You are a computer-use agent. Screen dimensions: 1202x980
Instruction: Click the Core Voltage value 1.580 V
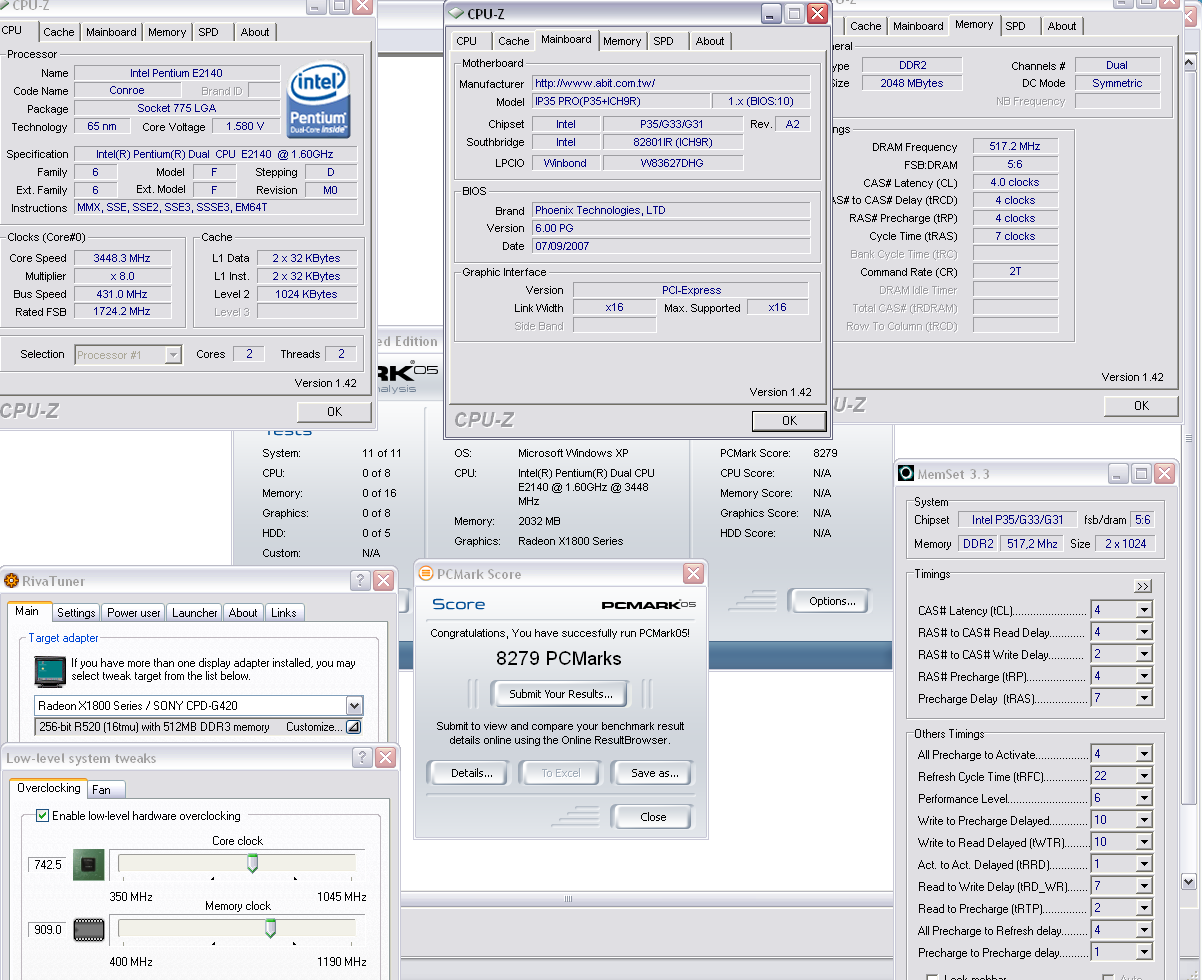pyautogui.click(x=246, y=127)
